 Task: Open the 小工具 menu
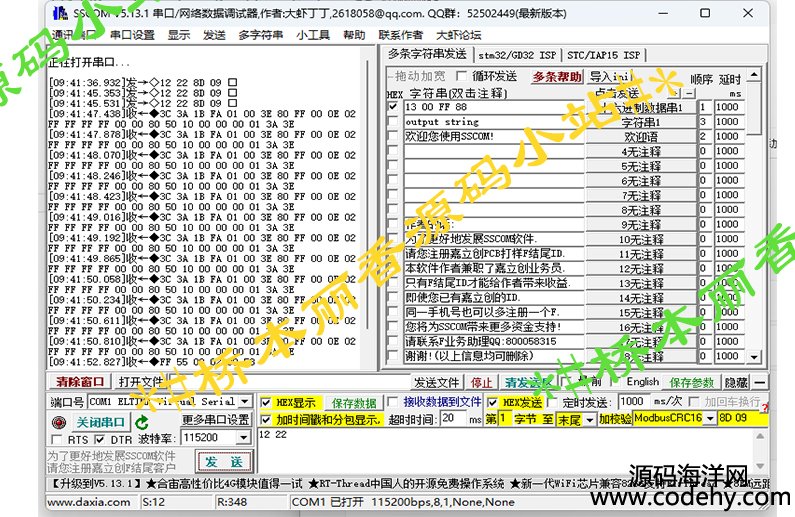tap(313, 35)
